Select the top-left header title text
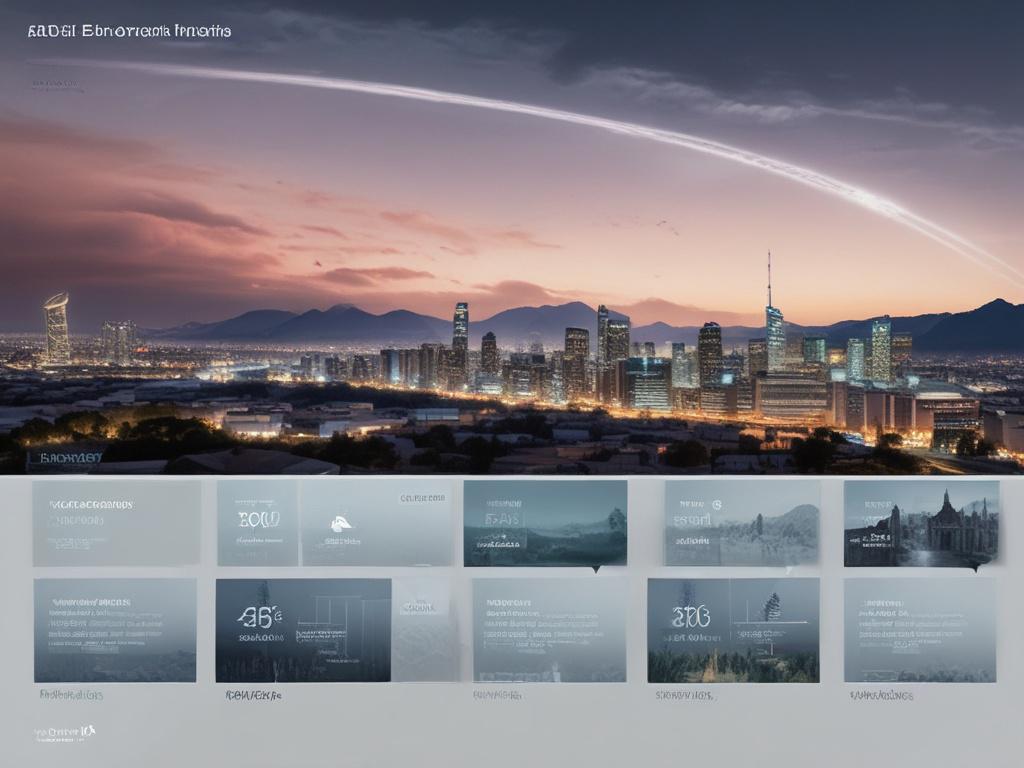Viewport: 1024px width, 768px height. 130,29
